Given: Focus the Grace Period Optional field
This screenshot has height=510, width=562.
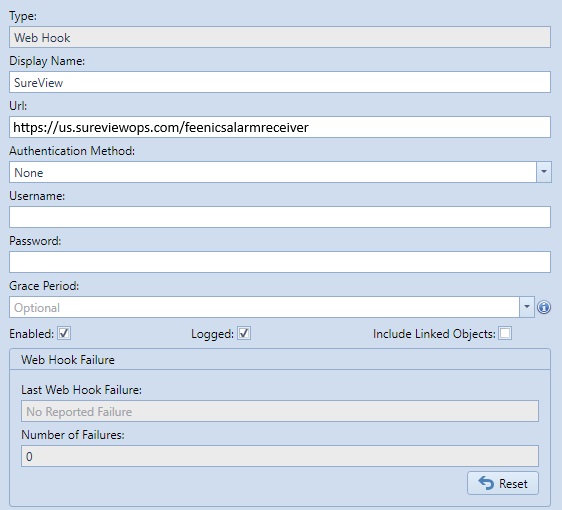Looking at the screenshot, I should click(x=265, y=307).
